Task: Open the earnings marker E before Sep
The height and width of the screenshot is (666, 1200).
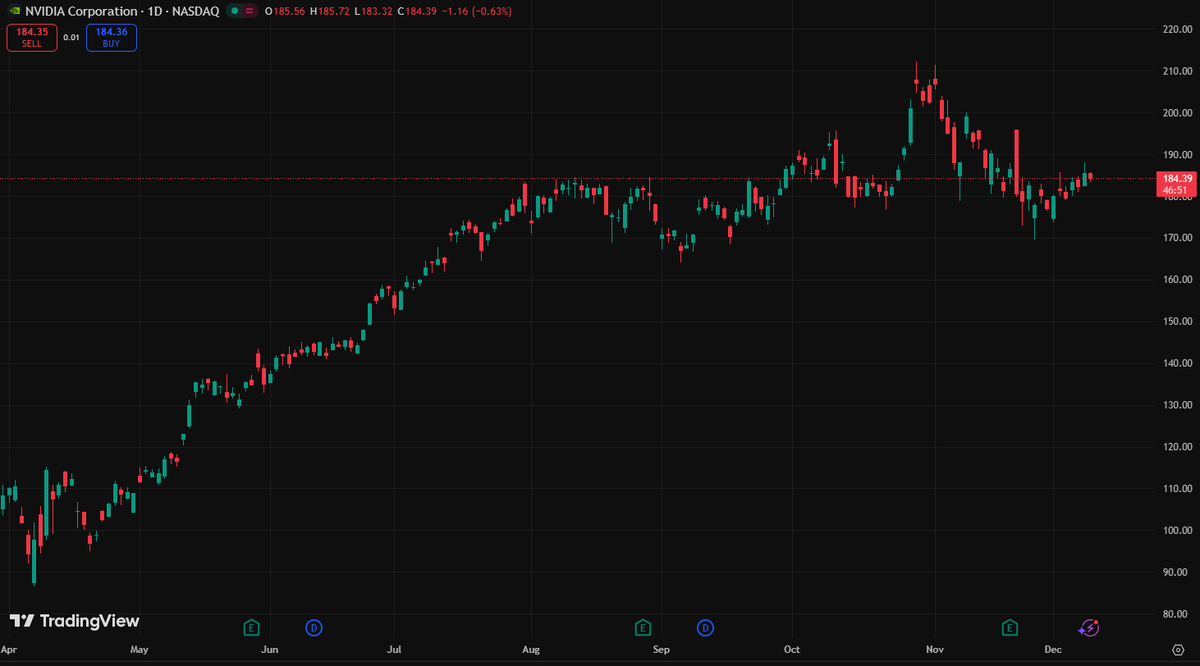Action: [x=643, y=628]
